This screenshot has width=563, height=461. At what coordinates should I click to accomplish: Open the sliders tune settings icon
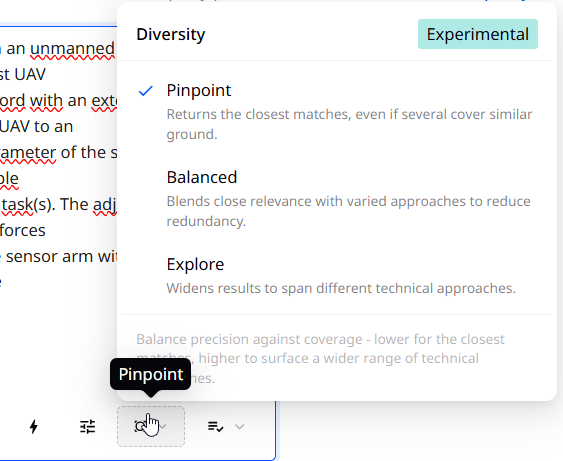click(x=87, y=427)
